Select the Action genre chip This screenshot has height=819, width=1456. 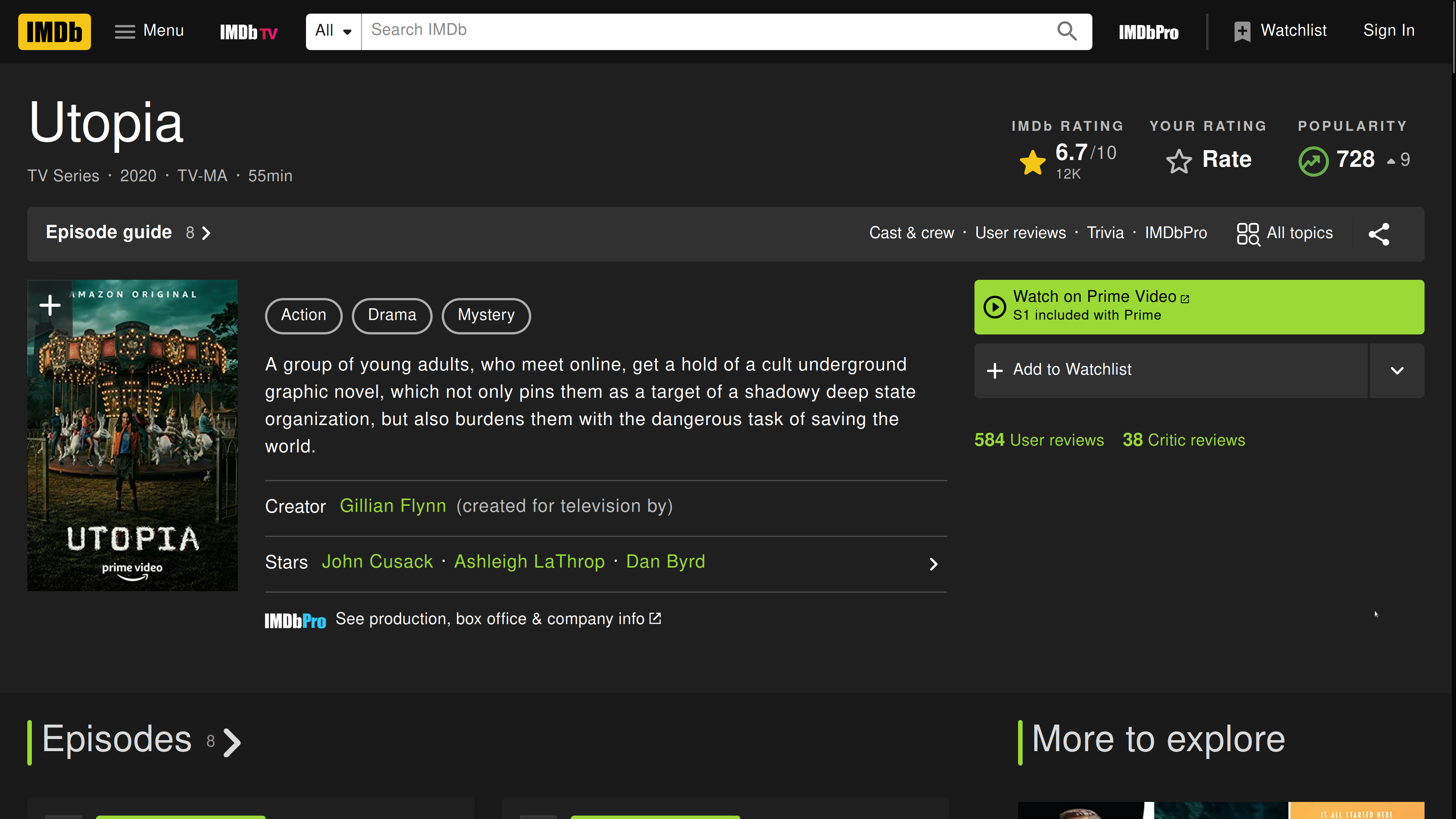pos(303,315)
